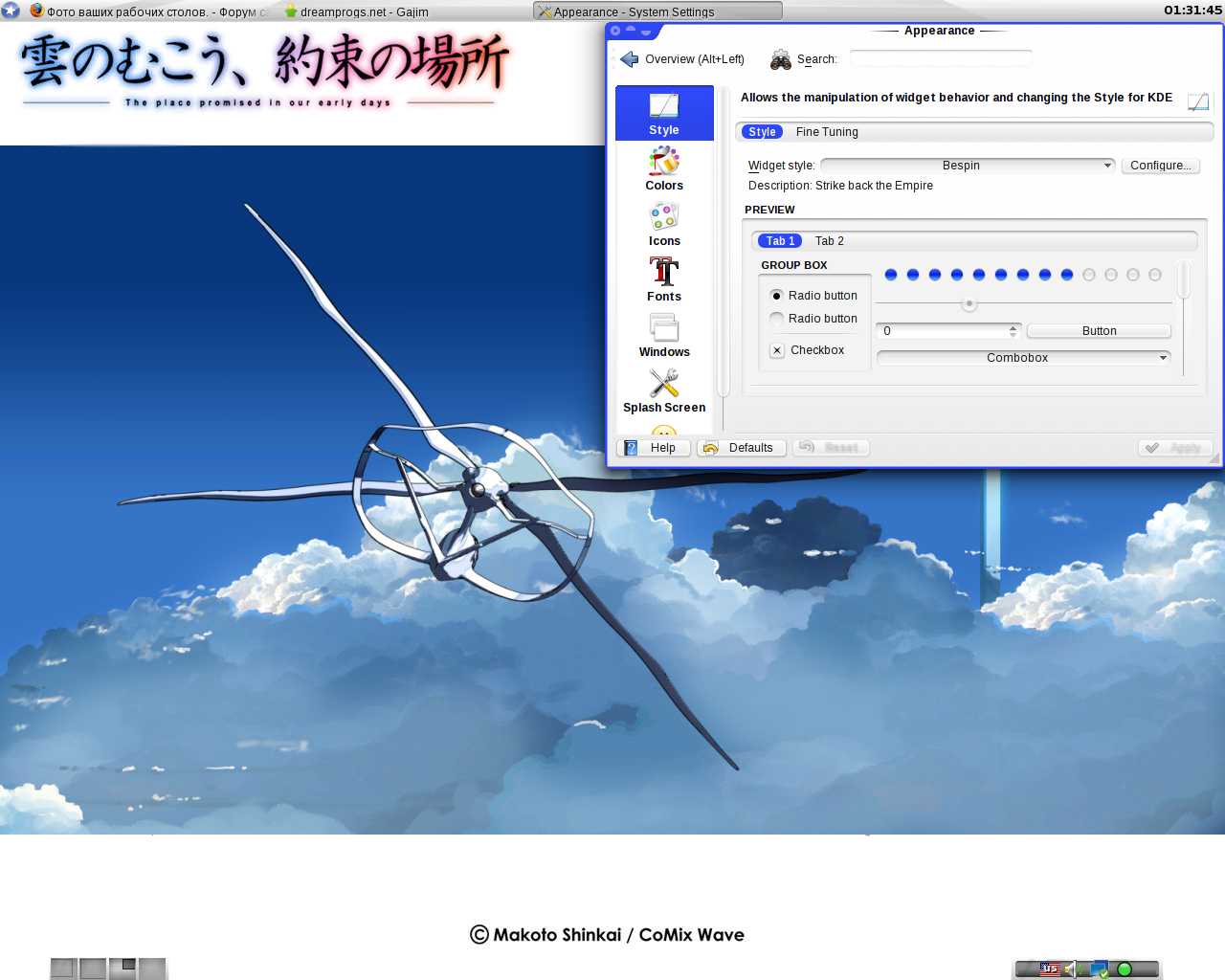Open the volume speaker tray icon
Screen dimensions: 1225x980
tap(1072, 969)
